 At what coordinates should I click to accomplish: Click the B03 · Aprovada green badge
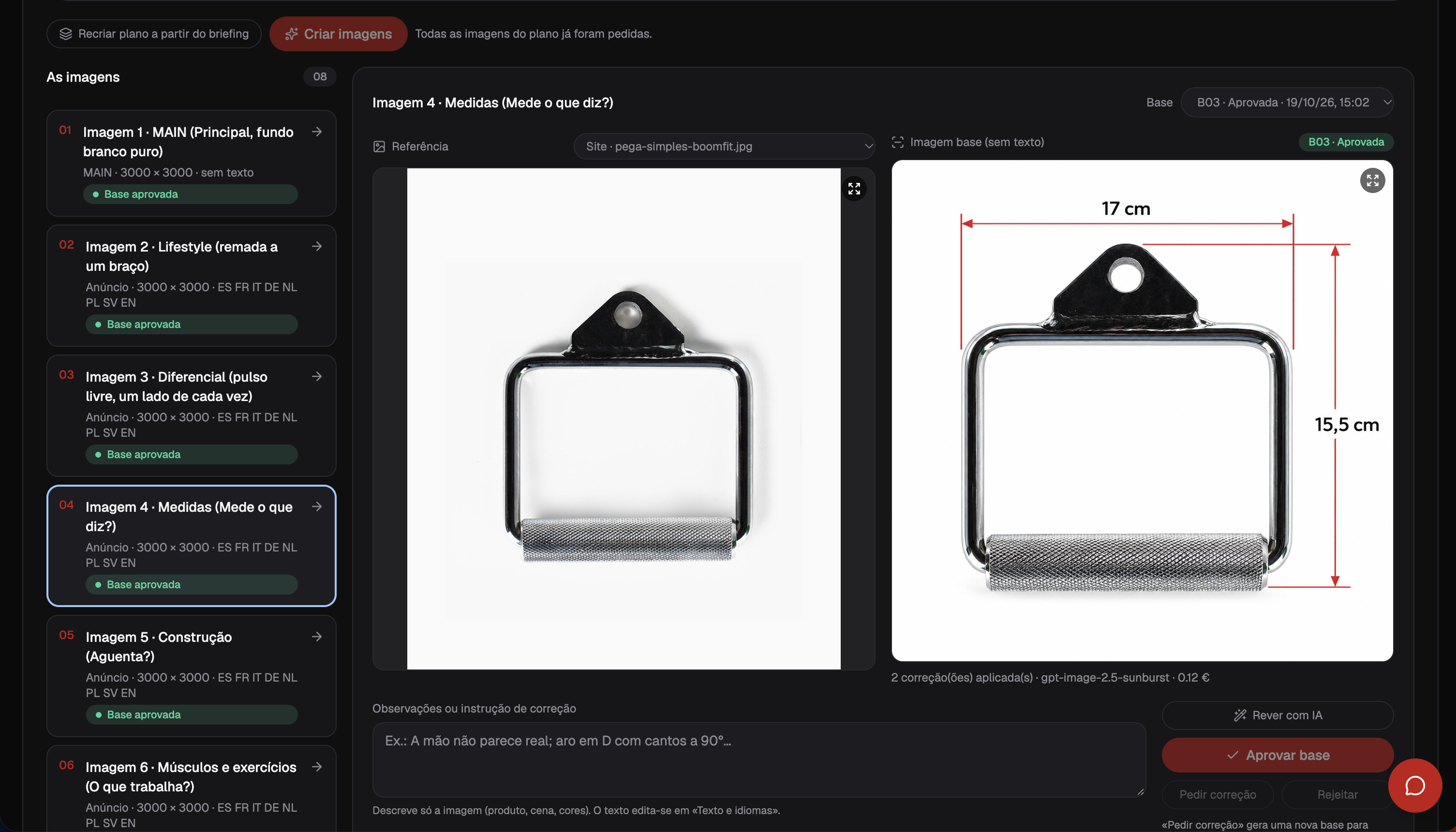tap(1346, 142)
